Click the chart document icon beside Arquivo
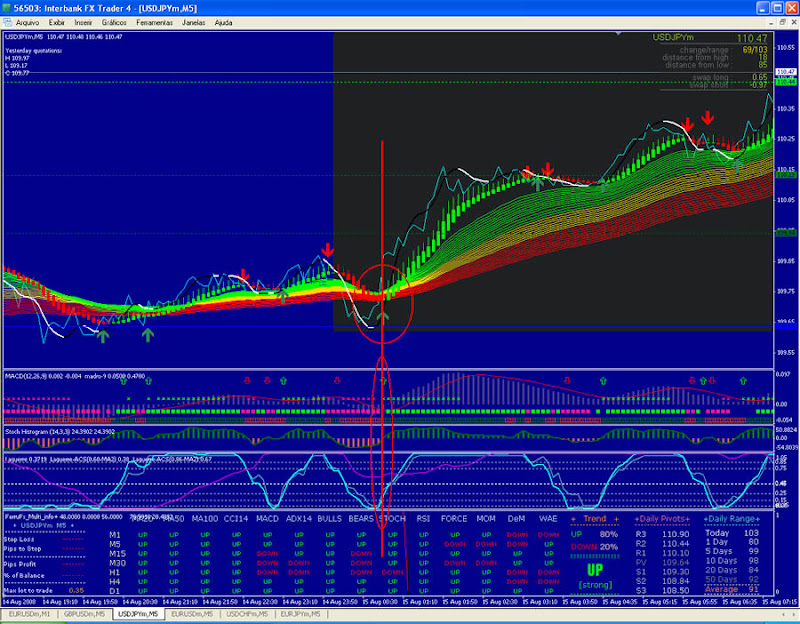This screenshot has width=800, height=624. click(x=7, y=22)
